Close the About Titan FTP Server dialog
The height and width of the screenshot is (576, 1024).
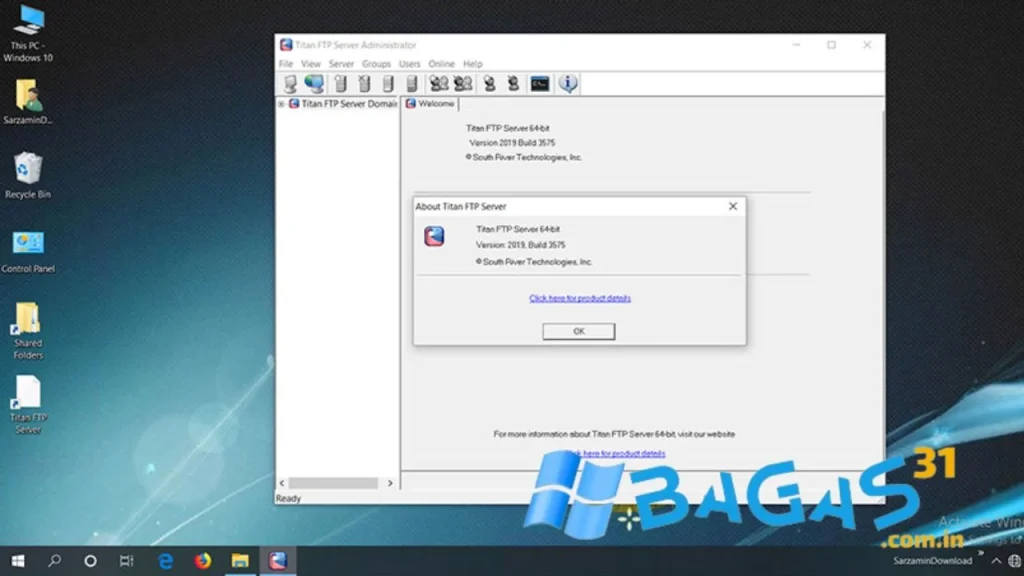coord(733,206)
